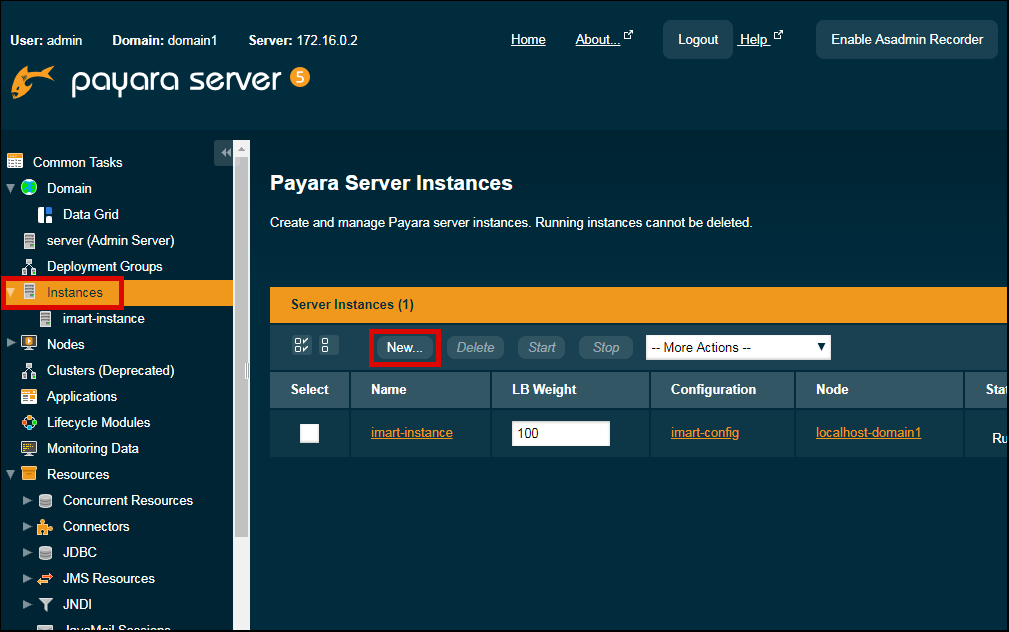Expand the JDBC tree node

[x=27, y=552]
